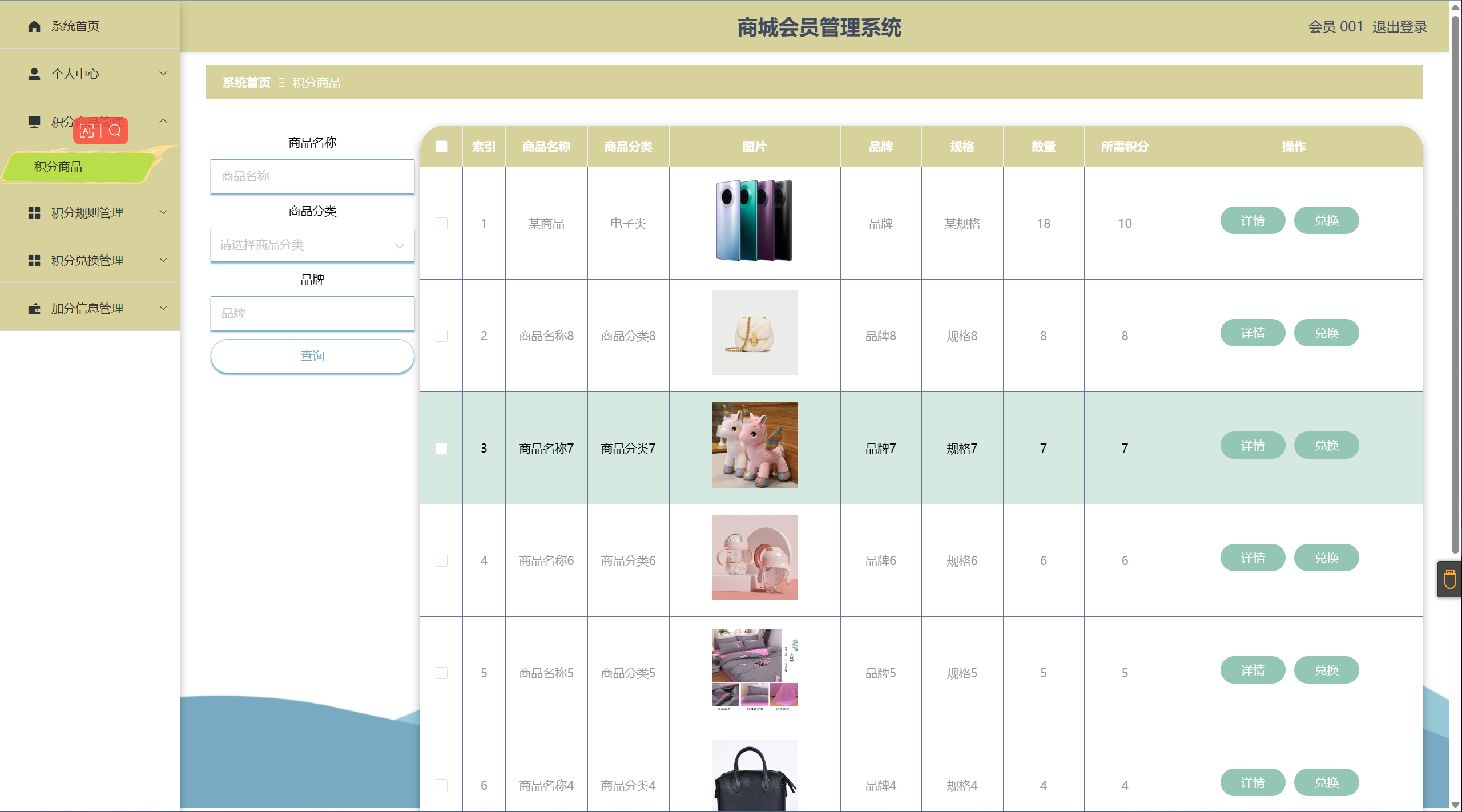Click the grid icon beside 积分兑换管理
This screenshot has width=1462, height=812.
coord(34,261)
